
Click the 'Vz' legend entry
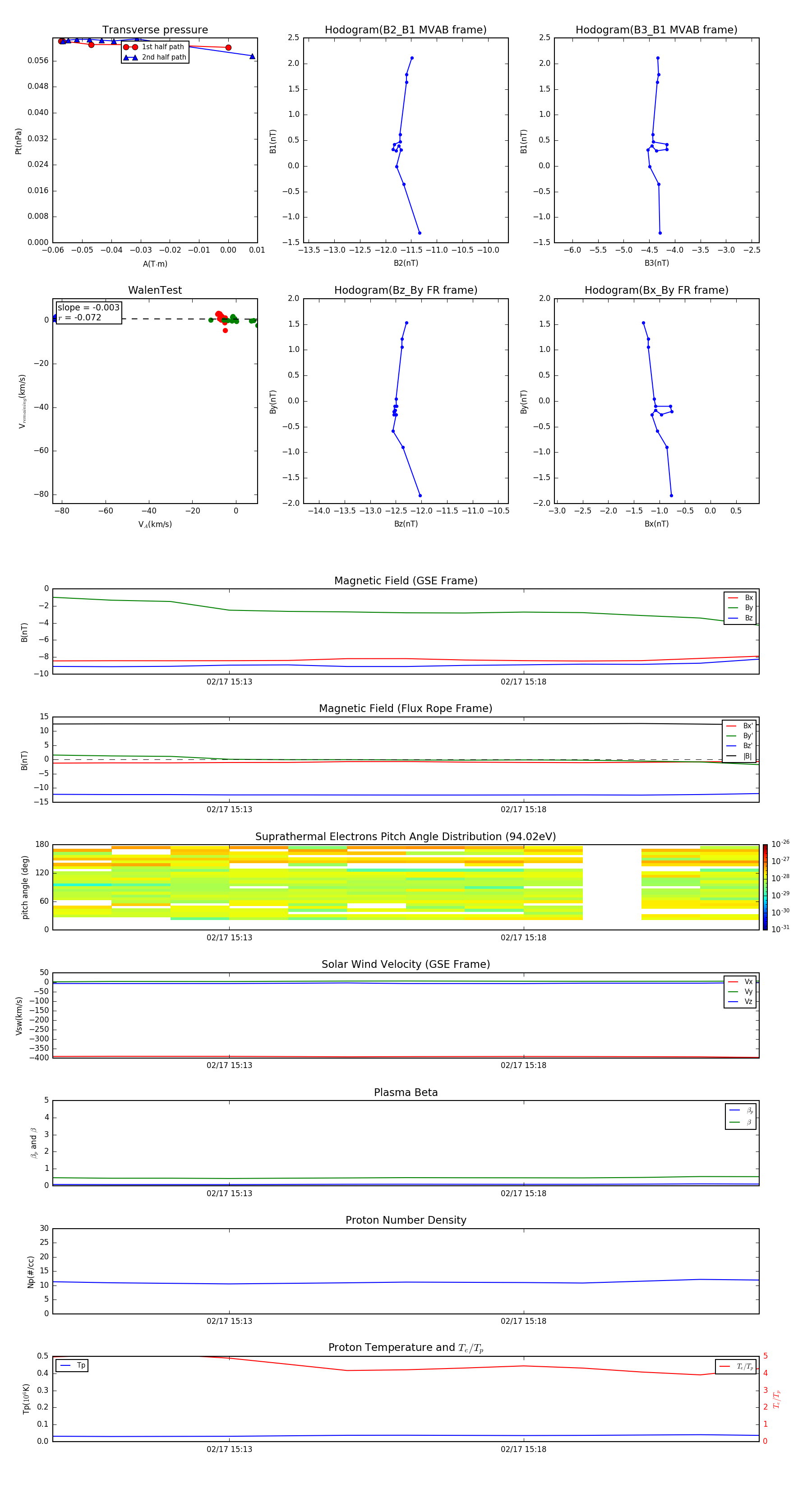pyautogui.click(x=740, y=1002)
